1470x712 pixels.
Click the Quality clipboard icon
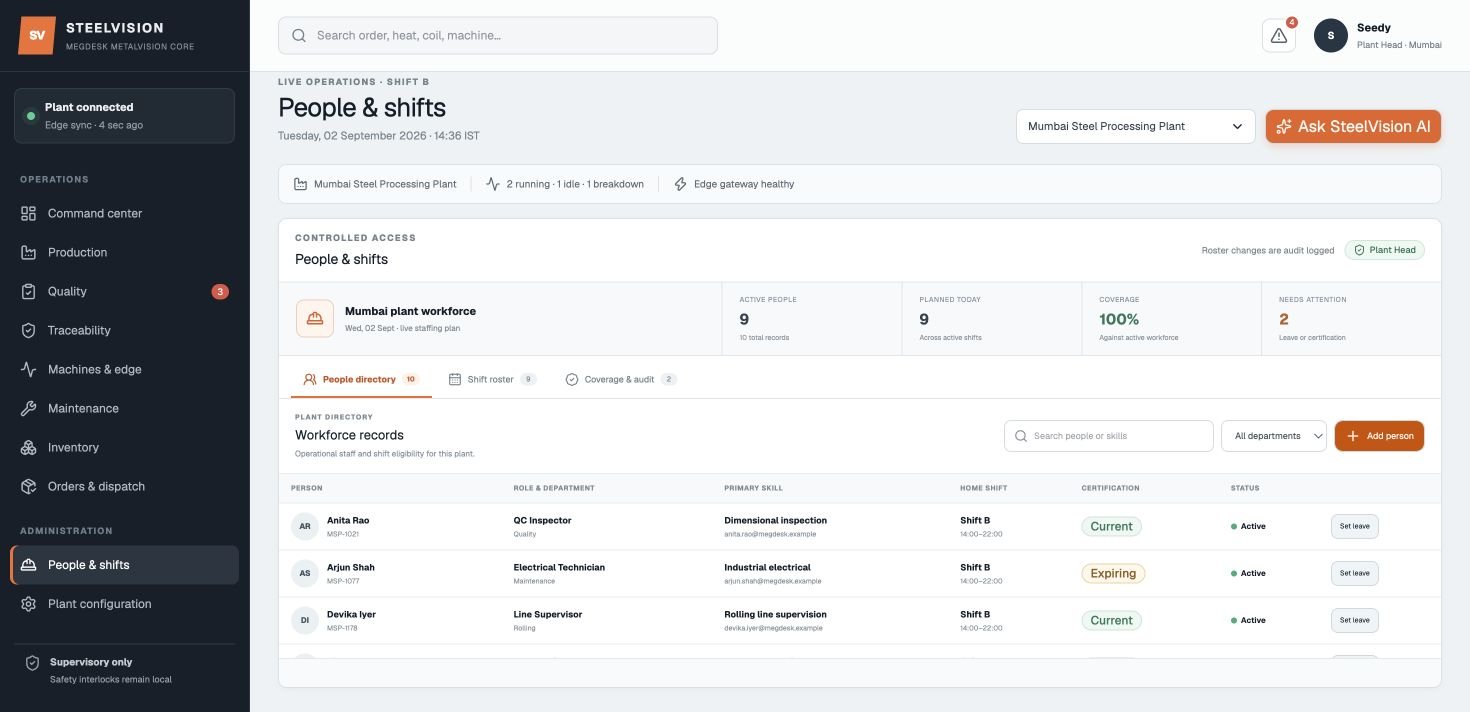pyautogui.click(x=29, y=291)
